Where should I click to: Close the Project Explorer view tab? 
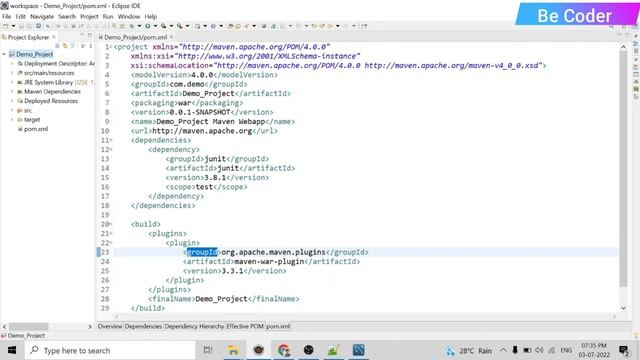(x=54, y=37)
